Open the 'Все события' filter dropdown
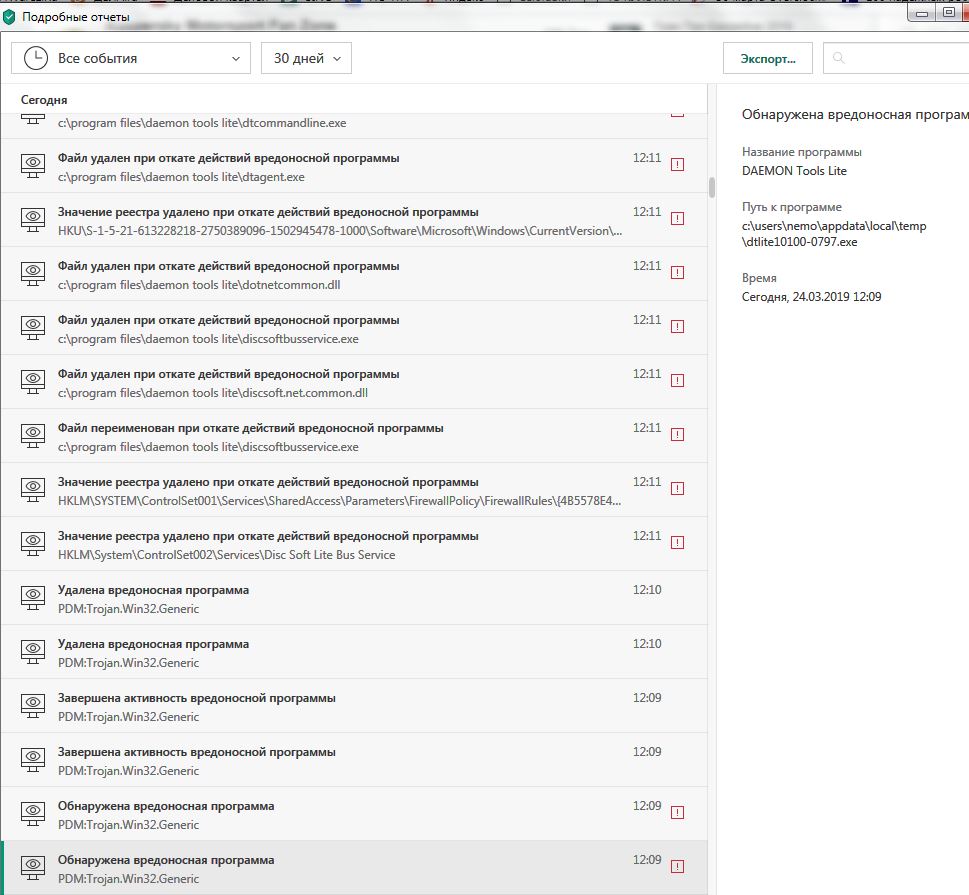The height and width of the screenshot is (895, 969). [131, 58]
